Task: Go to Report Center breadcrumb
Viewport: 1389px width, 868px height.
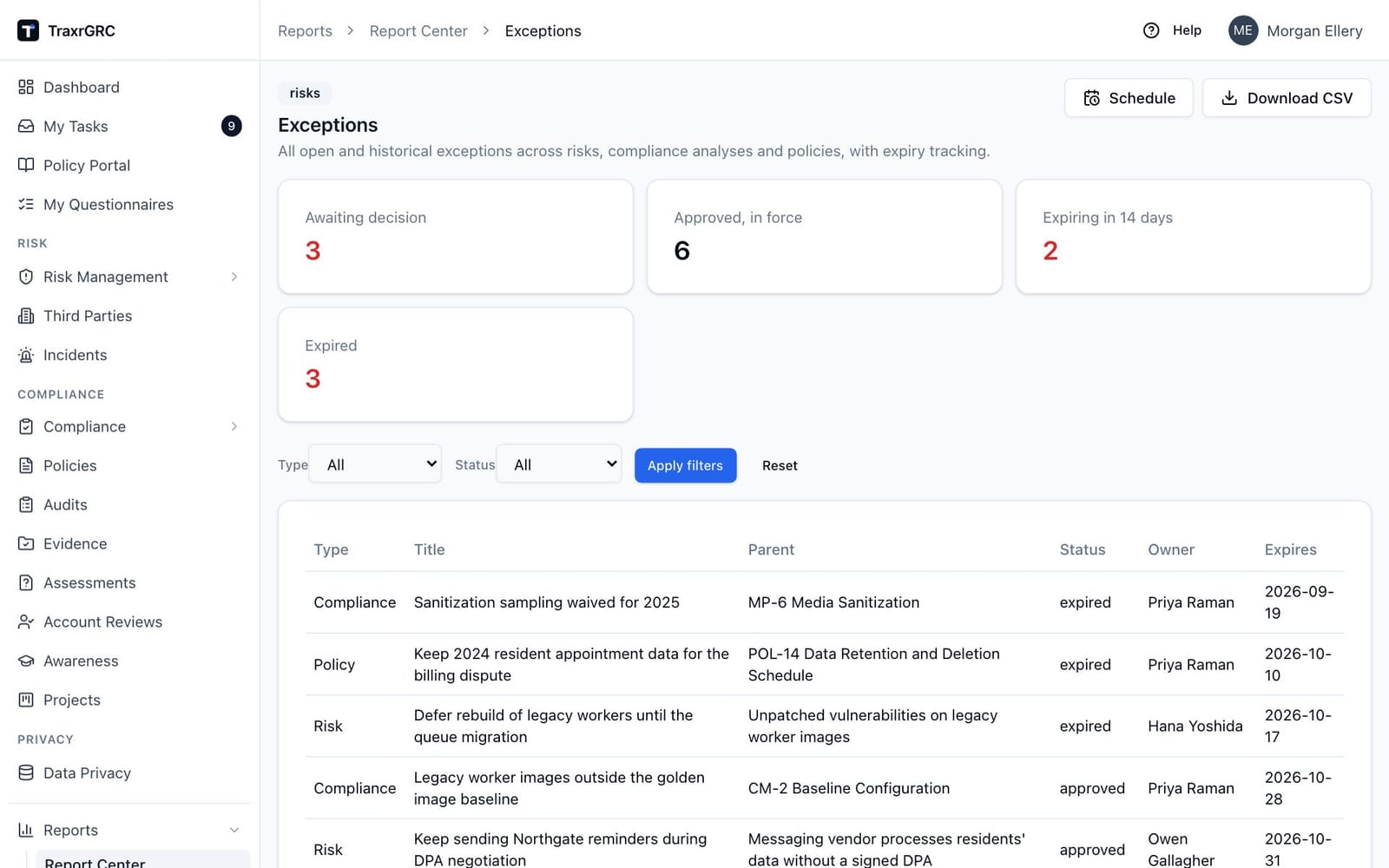Action: [418, 30]
